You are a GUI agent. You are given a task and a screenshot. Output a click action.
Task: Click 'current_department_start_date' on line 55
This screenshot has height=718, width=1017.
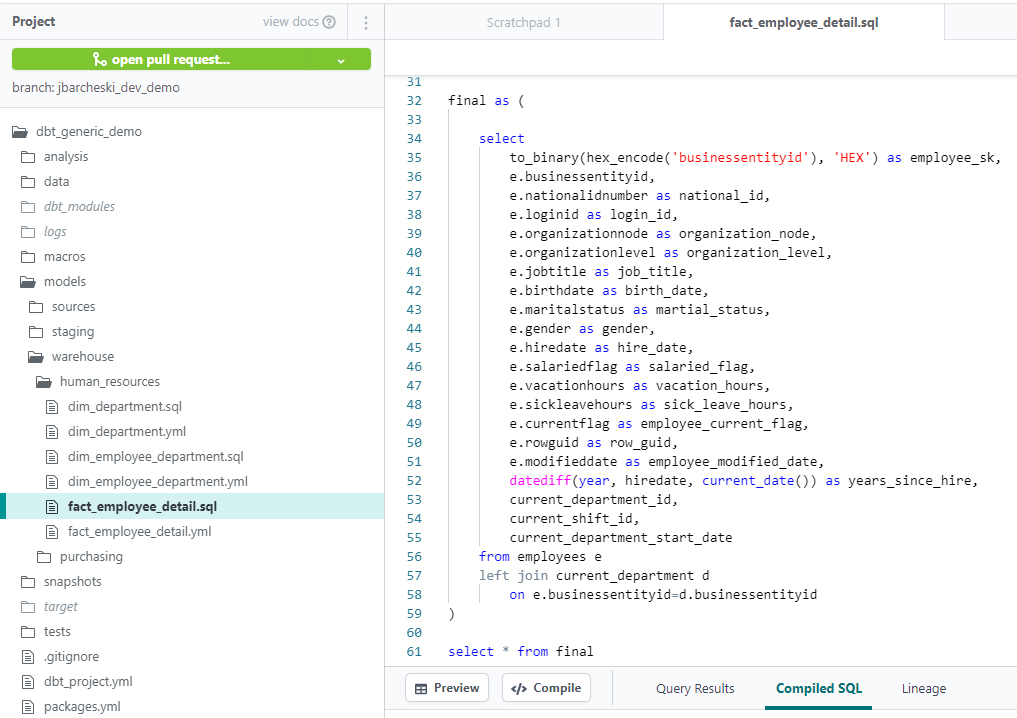(x=621, y=538)
